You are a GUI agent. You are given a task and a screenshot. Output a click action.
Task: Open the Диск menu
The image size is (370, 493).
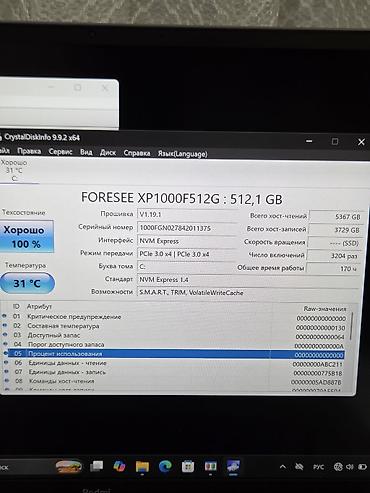point(108,153)
